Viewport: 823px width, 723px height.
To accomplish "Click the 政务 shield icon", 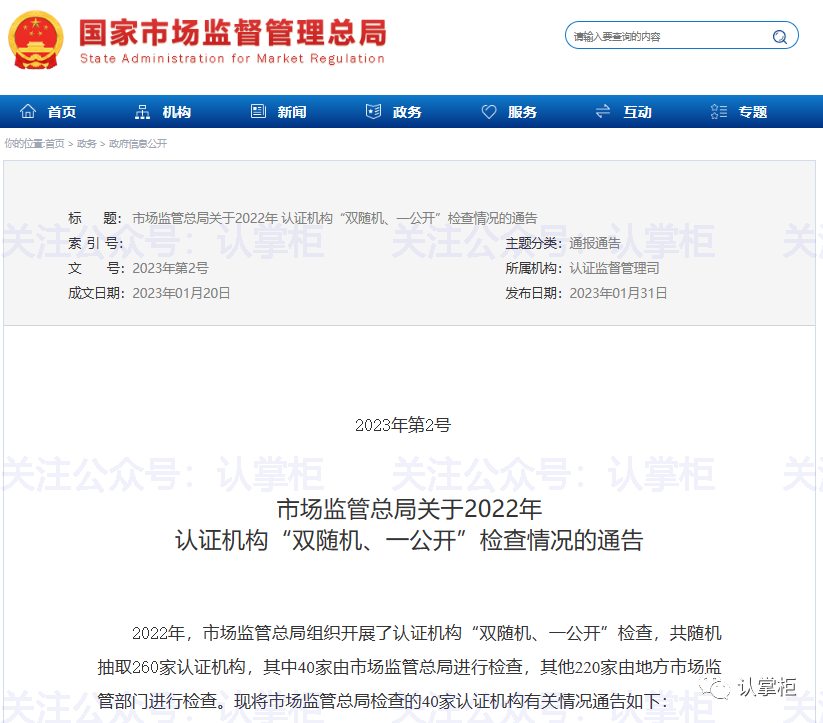I will tap(373, 111).
